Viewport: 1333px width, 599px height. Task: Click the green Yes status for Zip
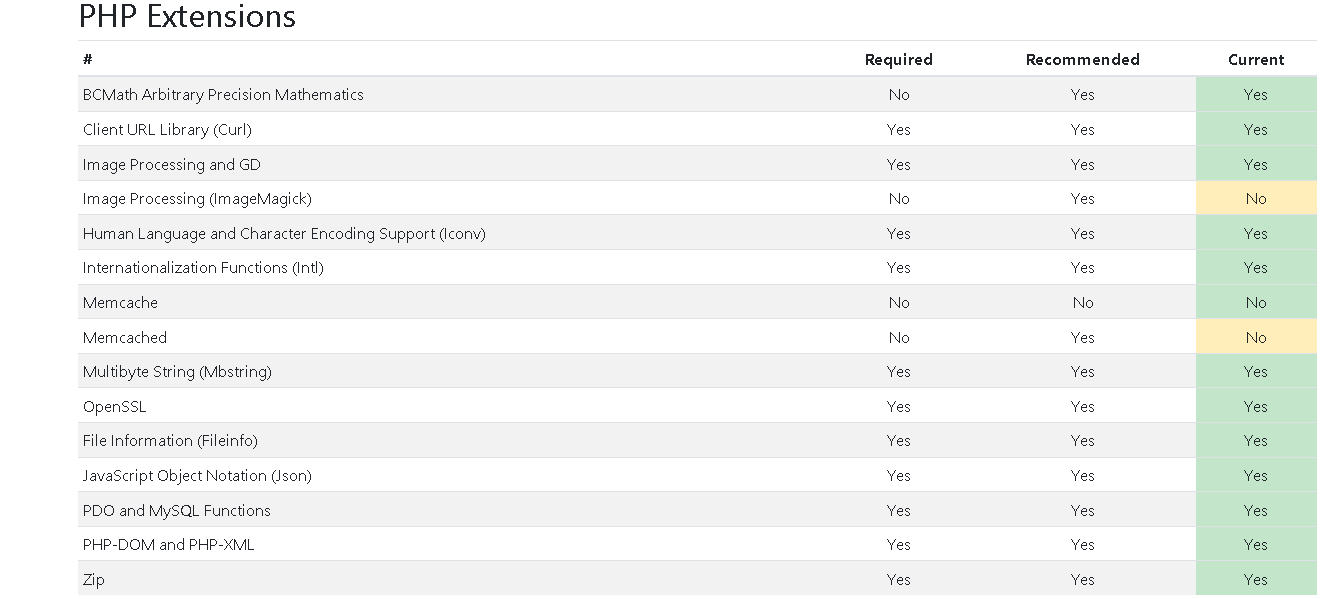click(x=1256, y=579)
